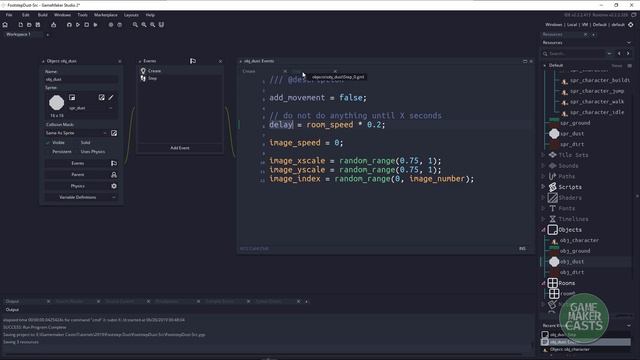Open the 'Same As Sprite' collision mask dropdown
The image size is (640, 360).
[x=76, y=133]
